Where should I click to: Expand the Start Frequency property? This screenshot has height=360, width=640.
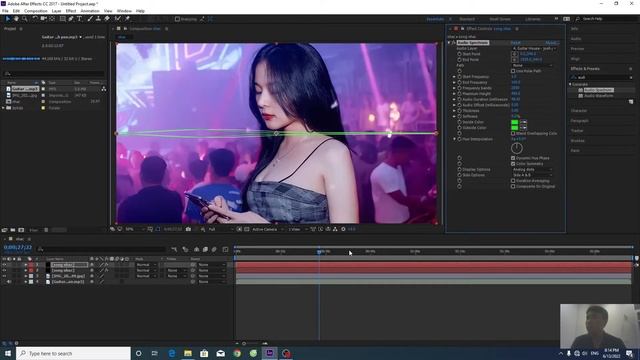[x=454, y=77]
